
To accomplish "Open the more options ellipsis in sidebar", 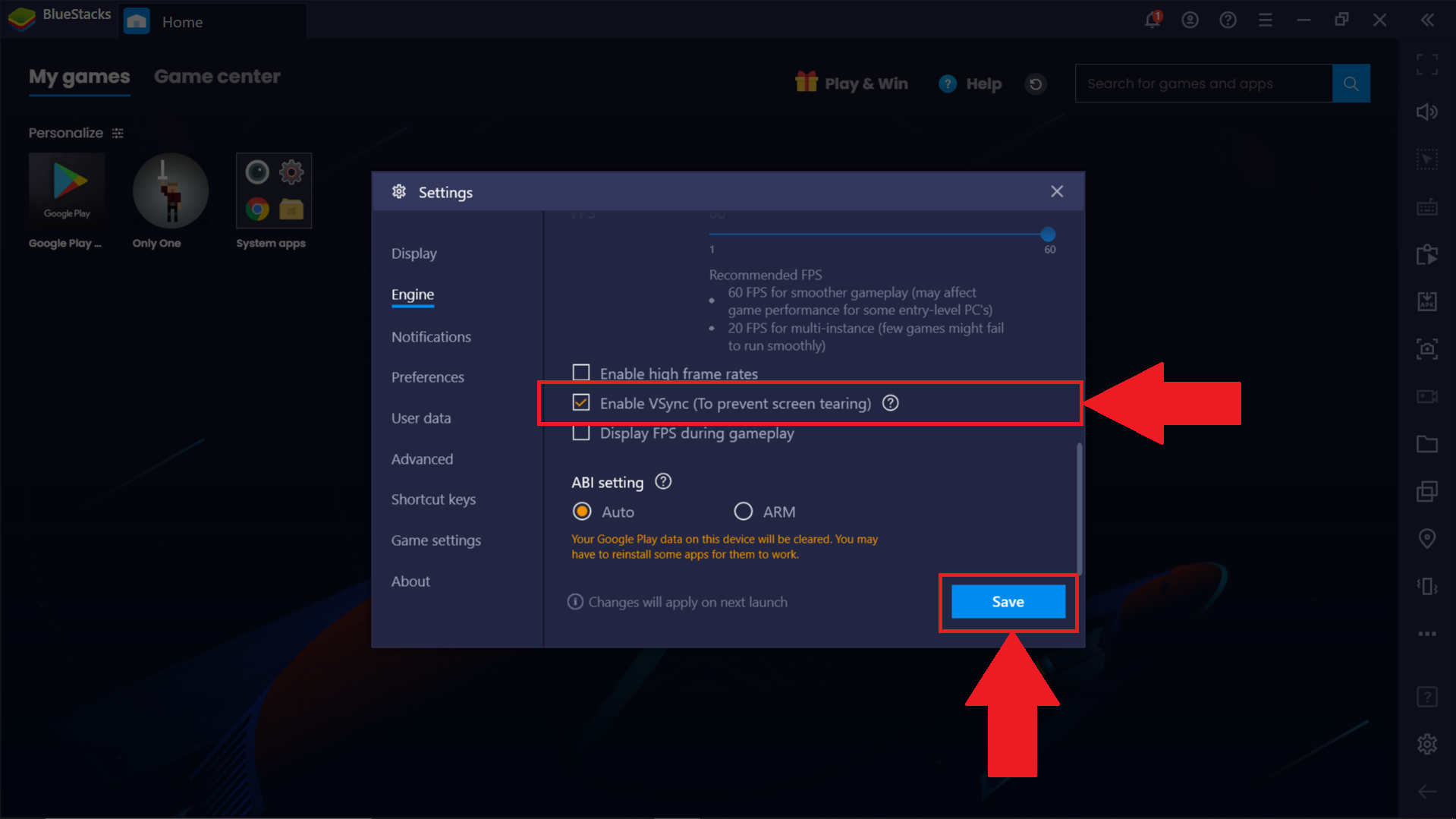I will (x=1427, y=633).
